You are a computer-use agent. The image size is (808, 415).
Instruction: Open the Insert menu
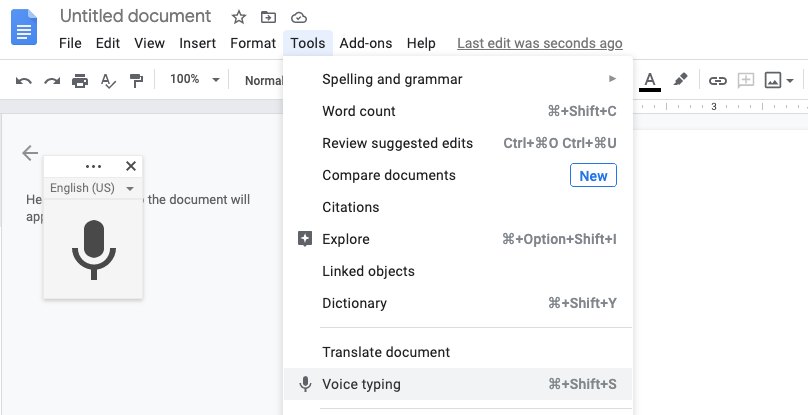pyautogui.click(x=197, y=43)
